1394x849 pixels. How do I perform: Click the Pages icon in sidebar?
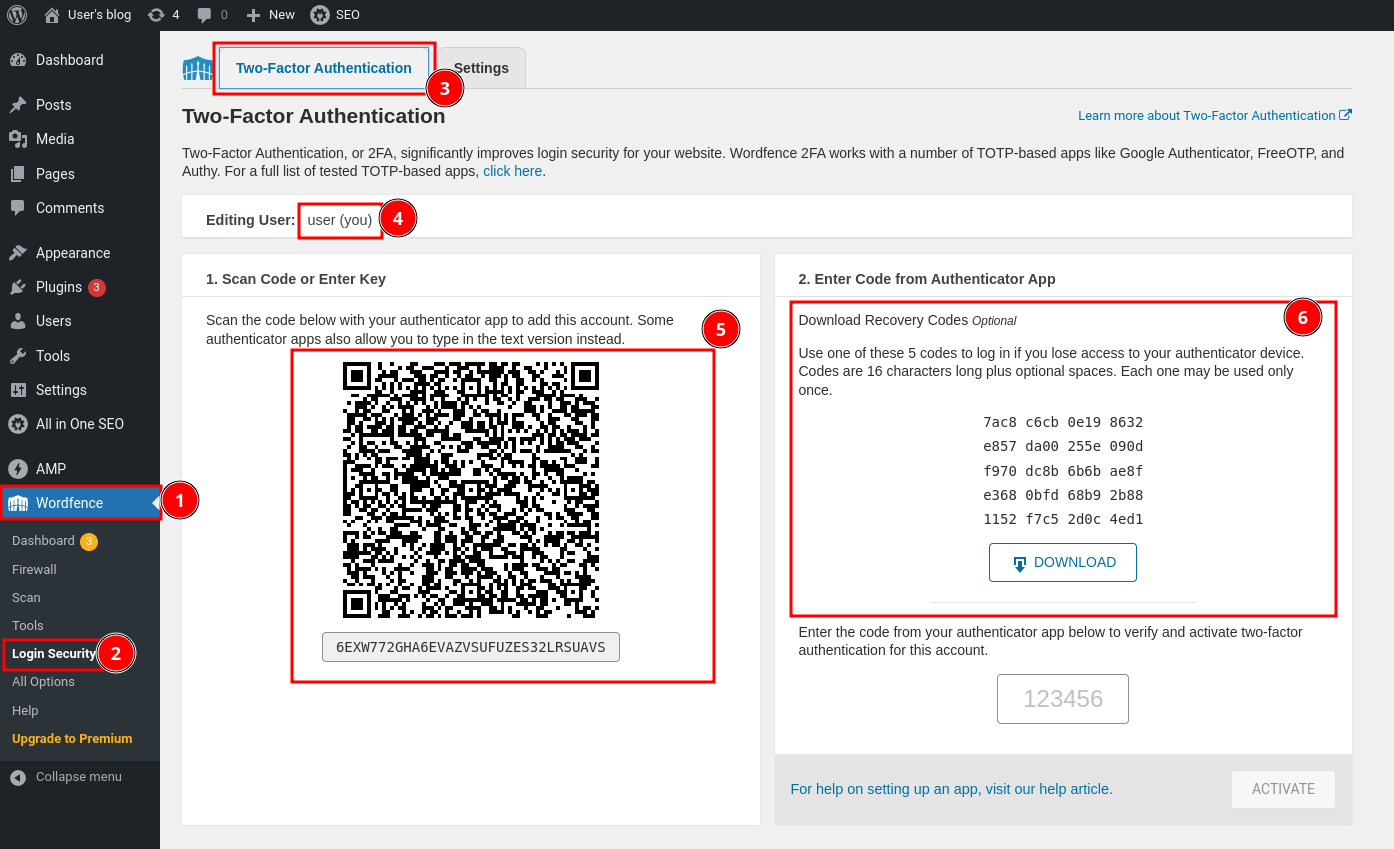click(18, 174)
